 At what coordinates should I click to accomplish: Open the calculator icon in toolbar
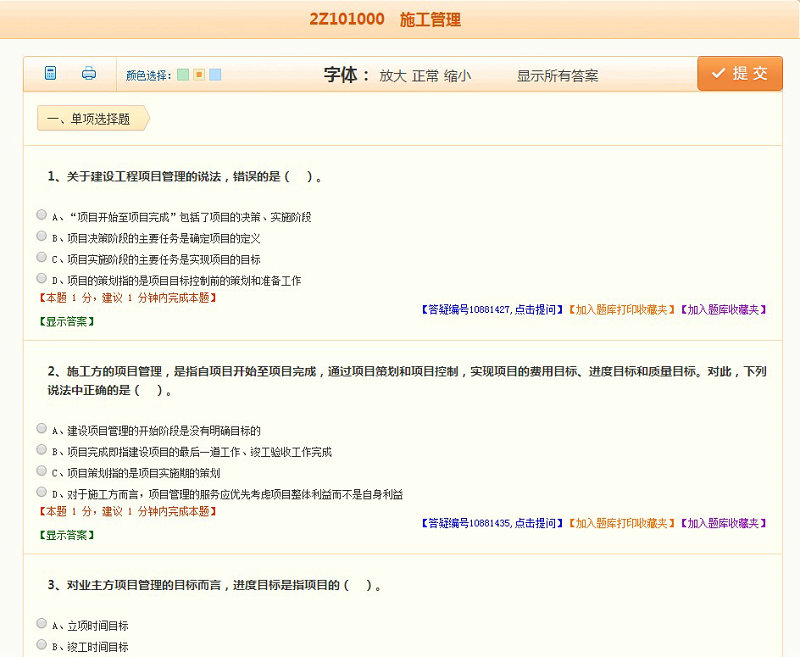51,73
